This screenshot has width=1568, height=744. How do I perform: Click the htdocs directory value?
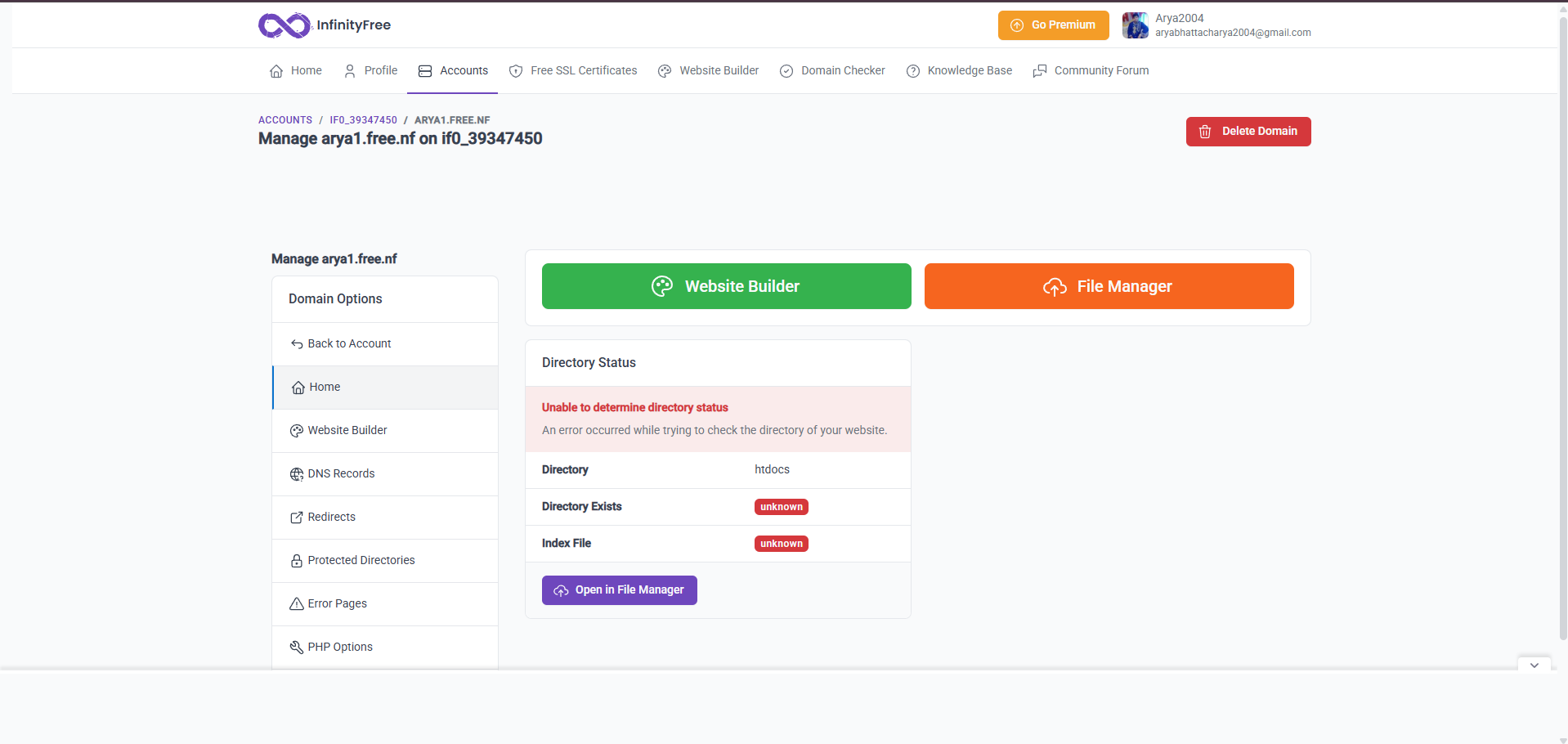pos(772,469)
